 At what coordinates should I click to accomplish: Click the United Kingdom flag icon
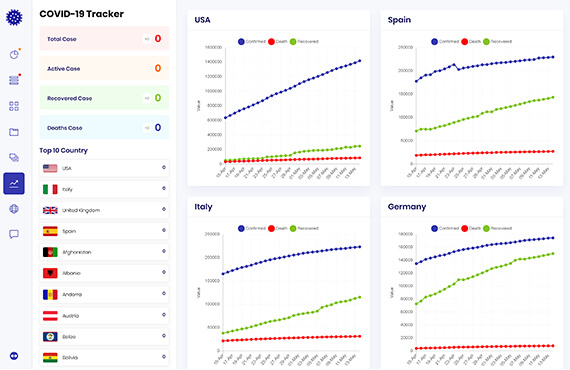[50, 210]
